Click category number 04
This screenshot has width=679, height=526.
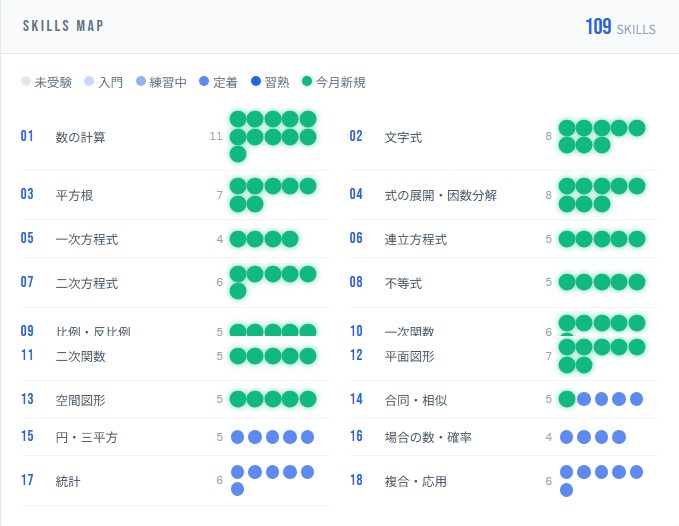(356, 194)
